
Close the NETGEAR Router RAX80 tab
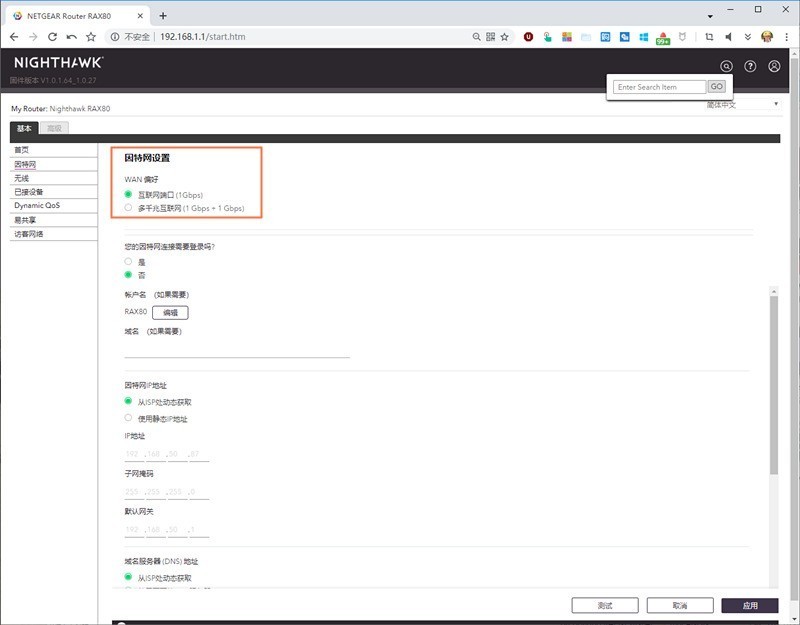[x=140, y=16]
